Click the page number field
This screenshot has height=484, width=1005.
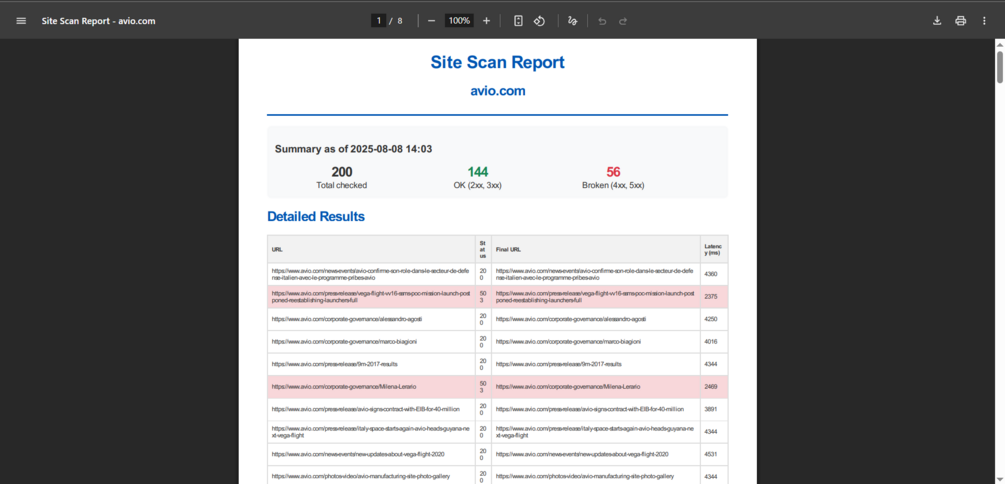coord(378,21)
